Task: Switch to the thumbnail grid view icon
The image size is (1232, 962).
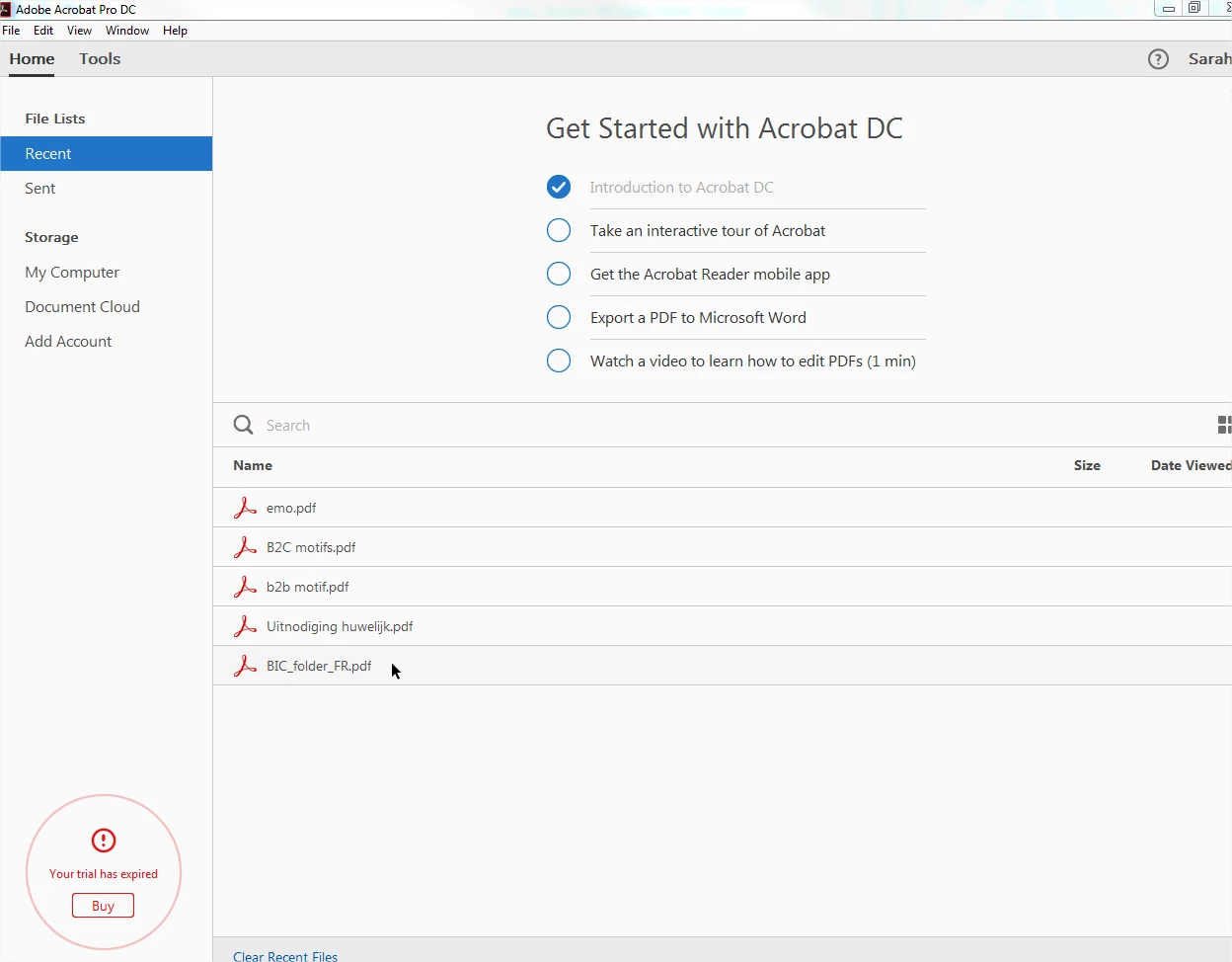Action: [x=1224, y=425]
